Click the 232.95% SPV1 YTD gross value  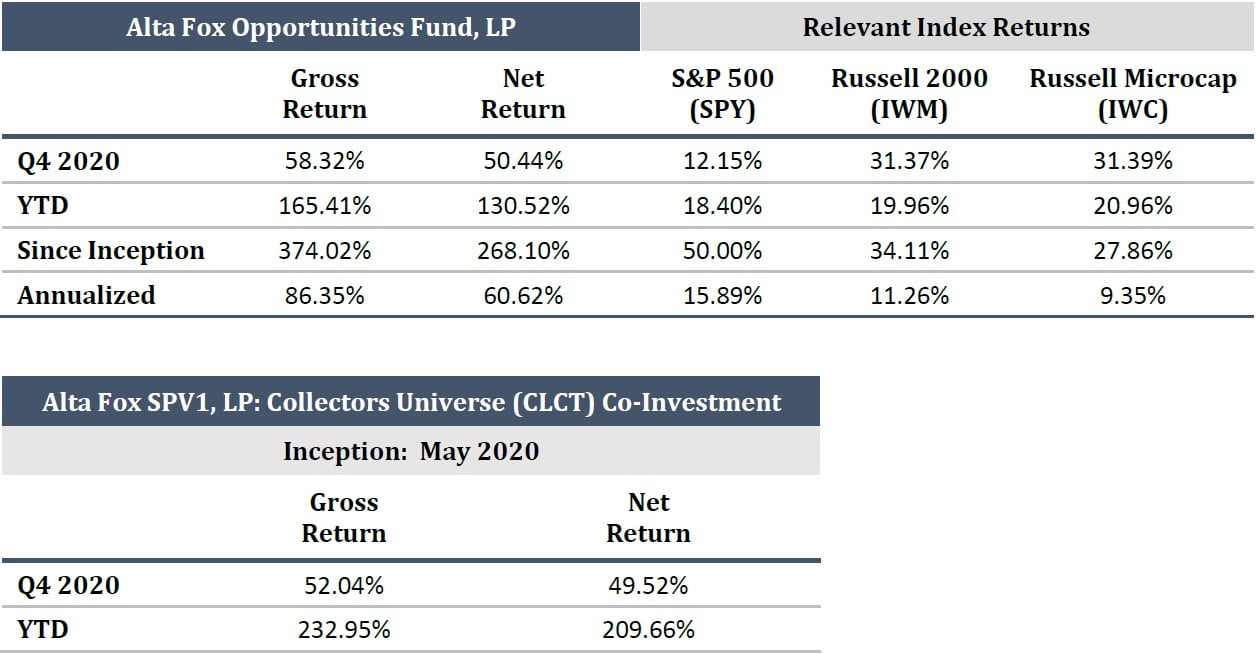click(x=343, y=630)
